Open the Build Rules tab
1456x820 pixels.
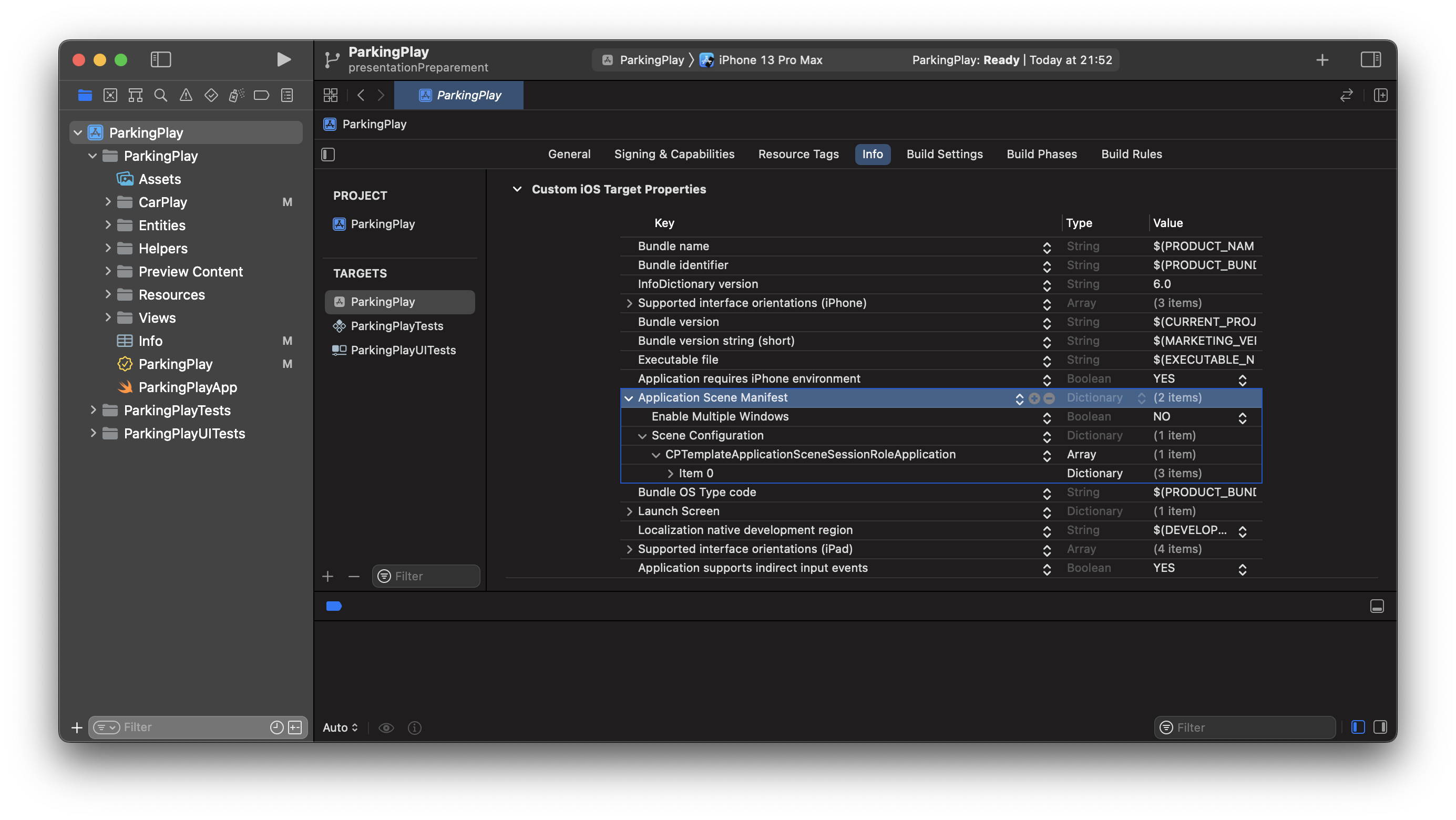[x=1132, y=155]
